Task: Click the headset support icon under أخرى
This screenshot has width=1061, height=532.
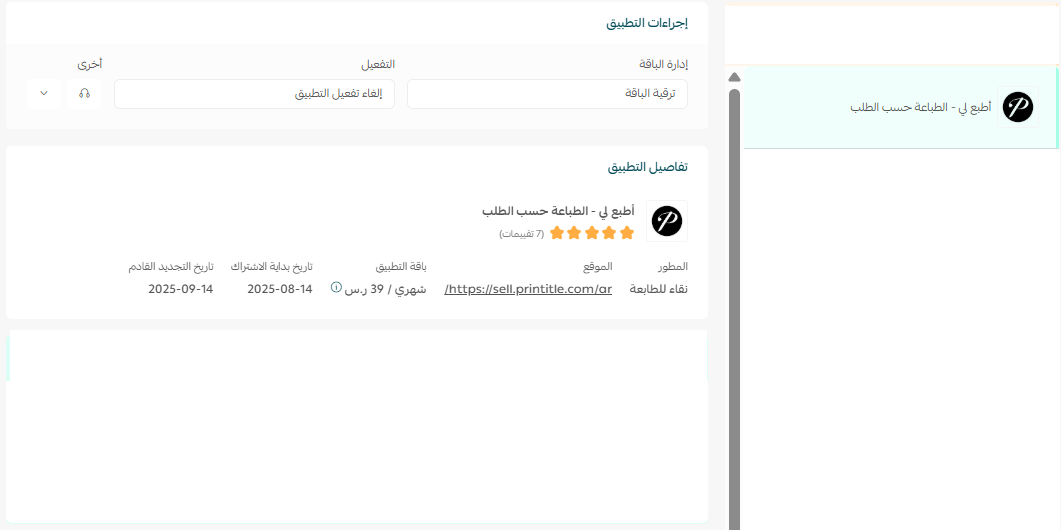Action: (x=85, y=93)
